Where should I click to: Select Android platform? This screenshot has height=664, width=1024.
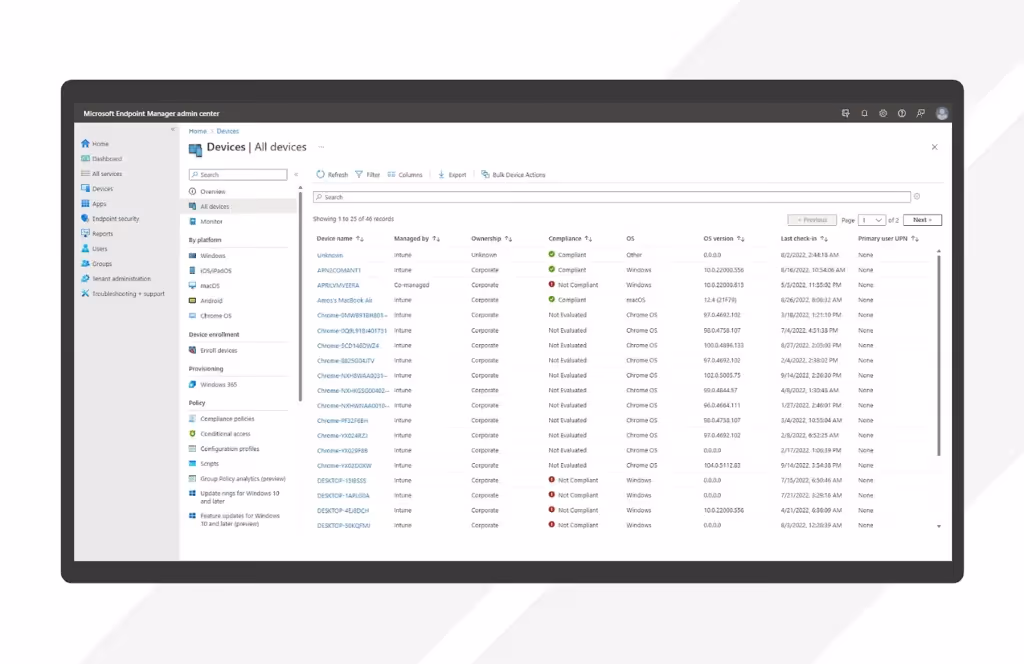click(206, 300)
